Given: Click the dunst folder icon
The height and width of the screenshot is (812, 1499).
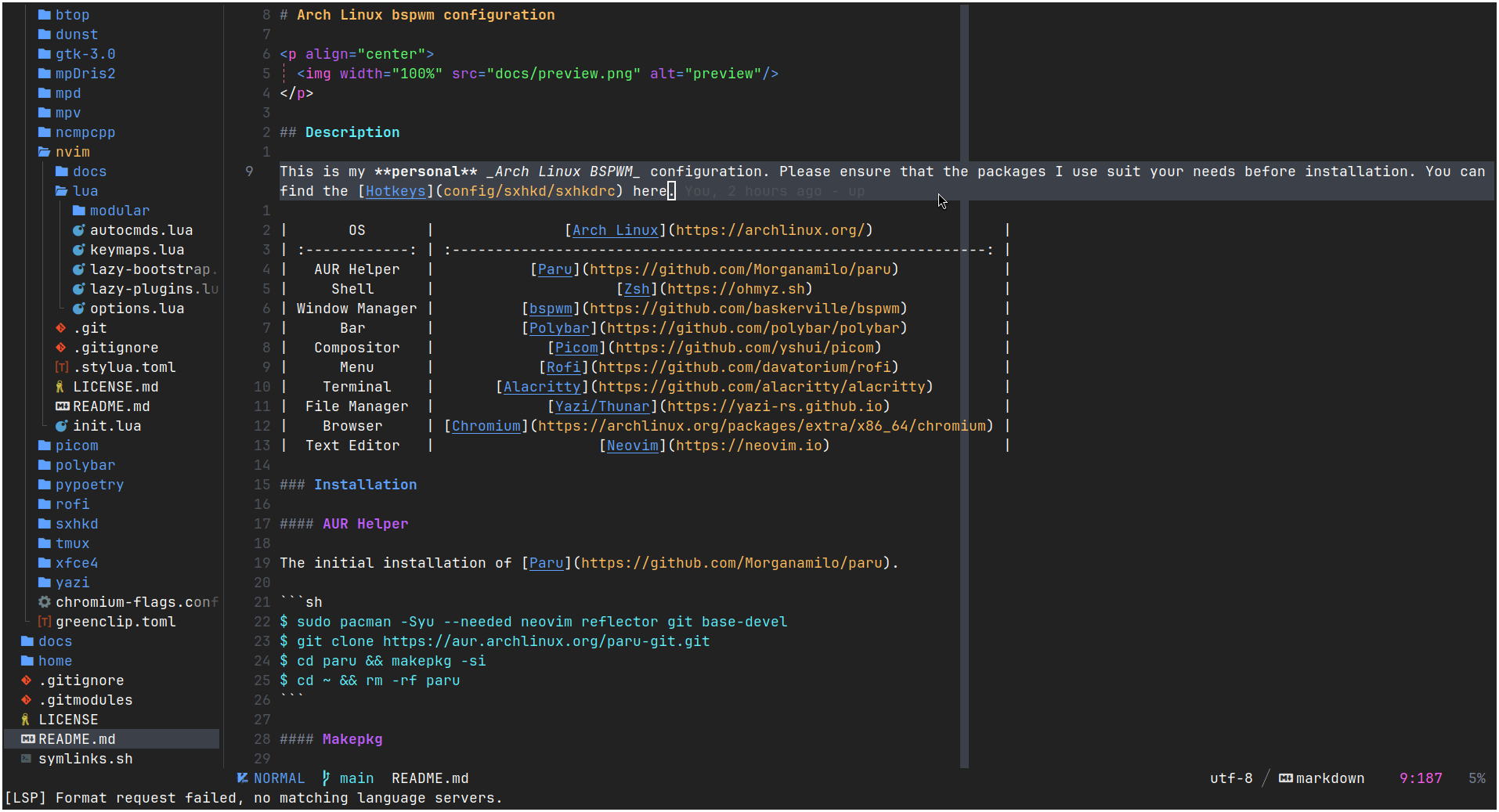Looking at the screenshot, I should point(45,34).
